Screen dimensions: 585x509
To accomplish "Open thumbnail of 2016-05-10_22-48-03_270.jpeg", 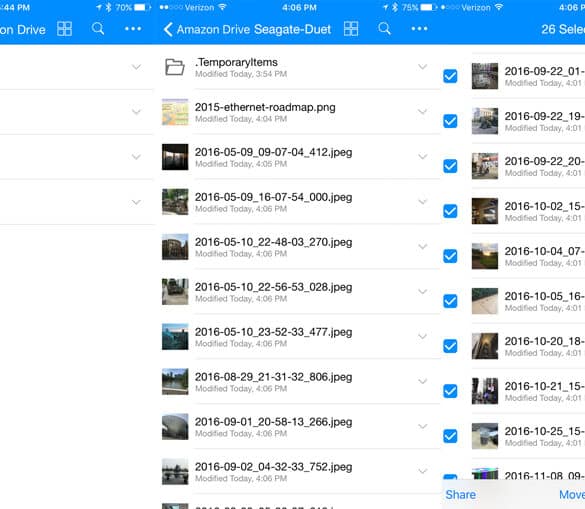I will pos(175,247).
